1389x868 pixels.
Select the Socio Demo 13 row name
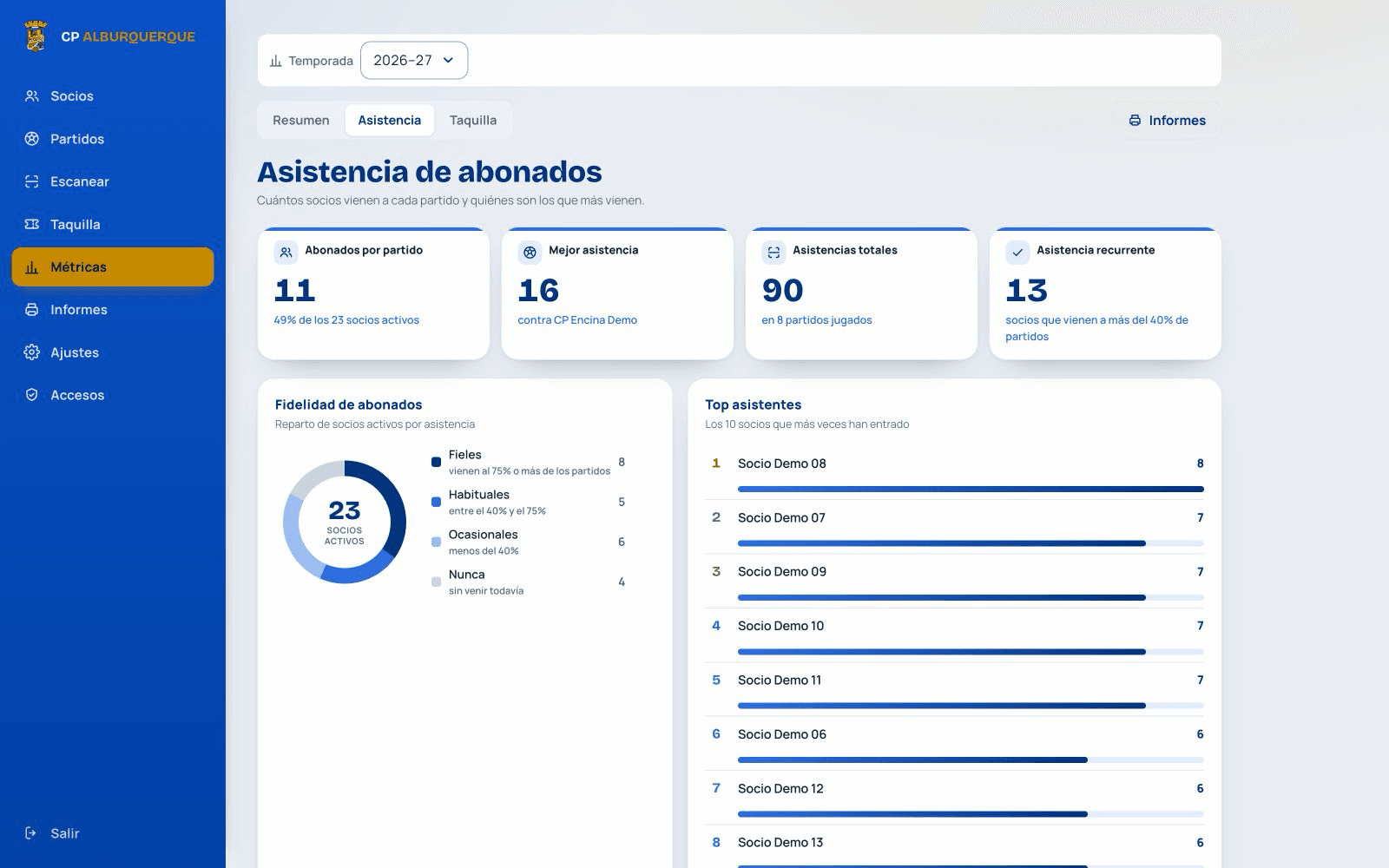[781, 843]
